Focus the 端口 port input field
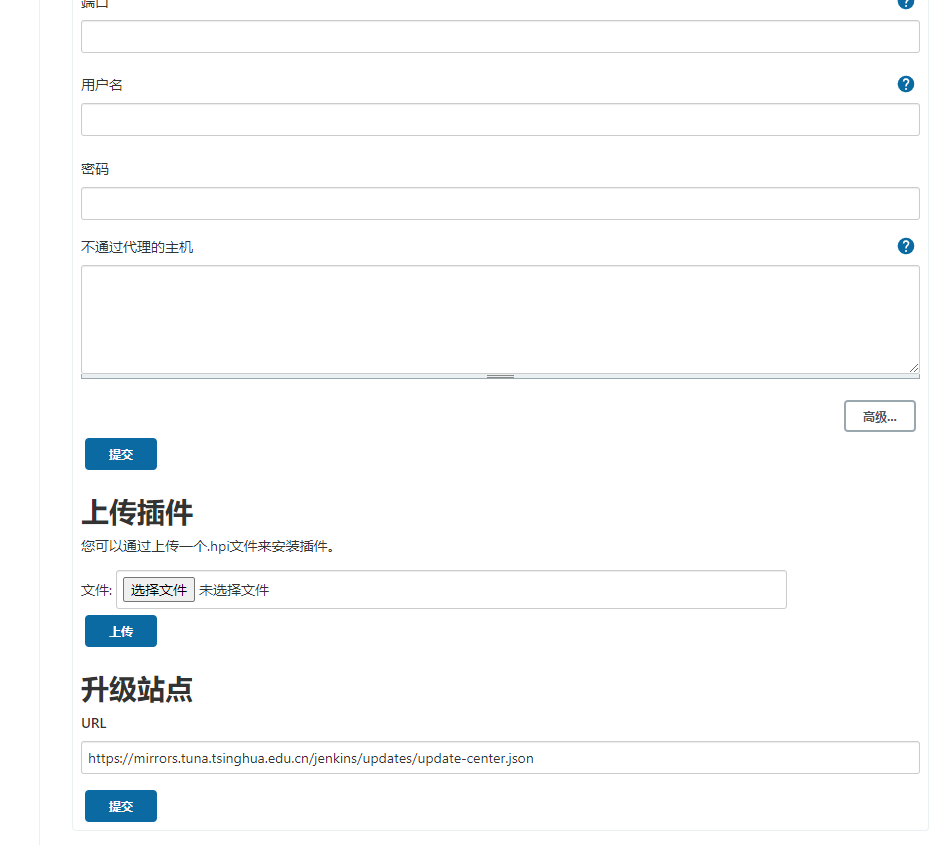The width and height of the screenshot is (951, 845). pos(500,36)
